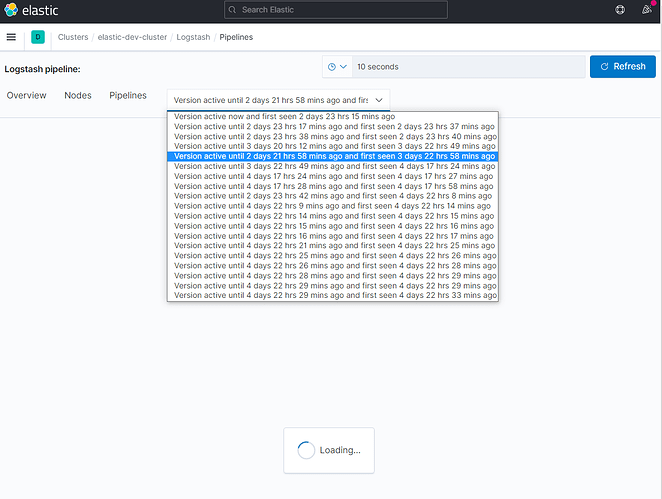
Task: Go to Clusters breadcrumb
Action: pyautogui.click(x=73, y=37)
